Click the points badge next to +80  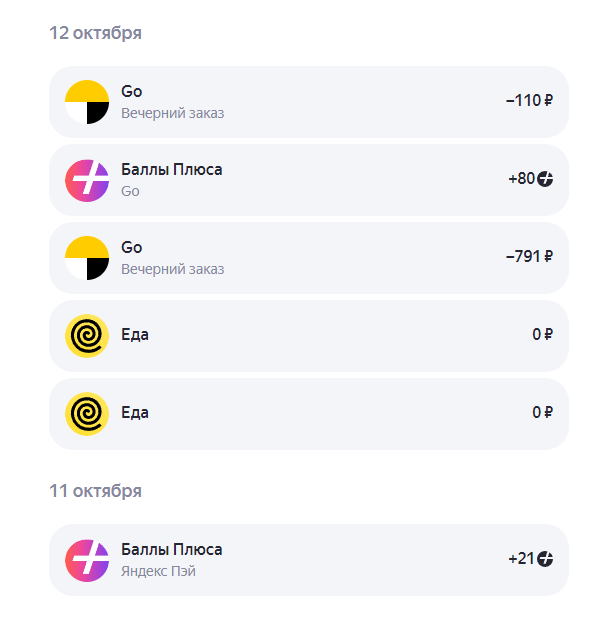click(545, 179)
